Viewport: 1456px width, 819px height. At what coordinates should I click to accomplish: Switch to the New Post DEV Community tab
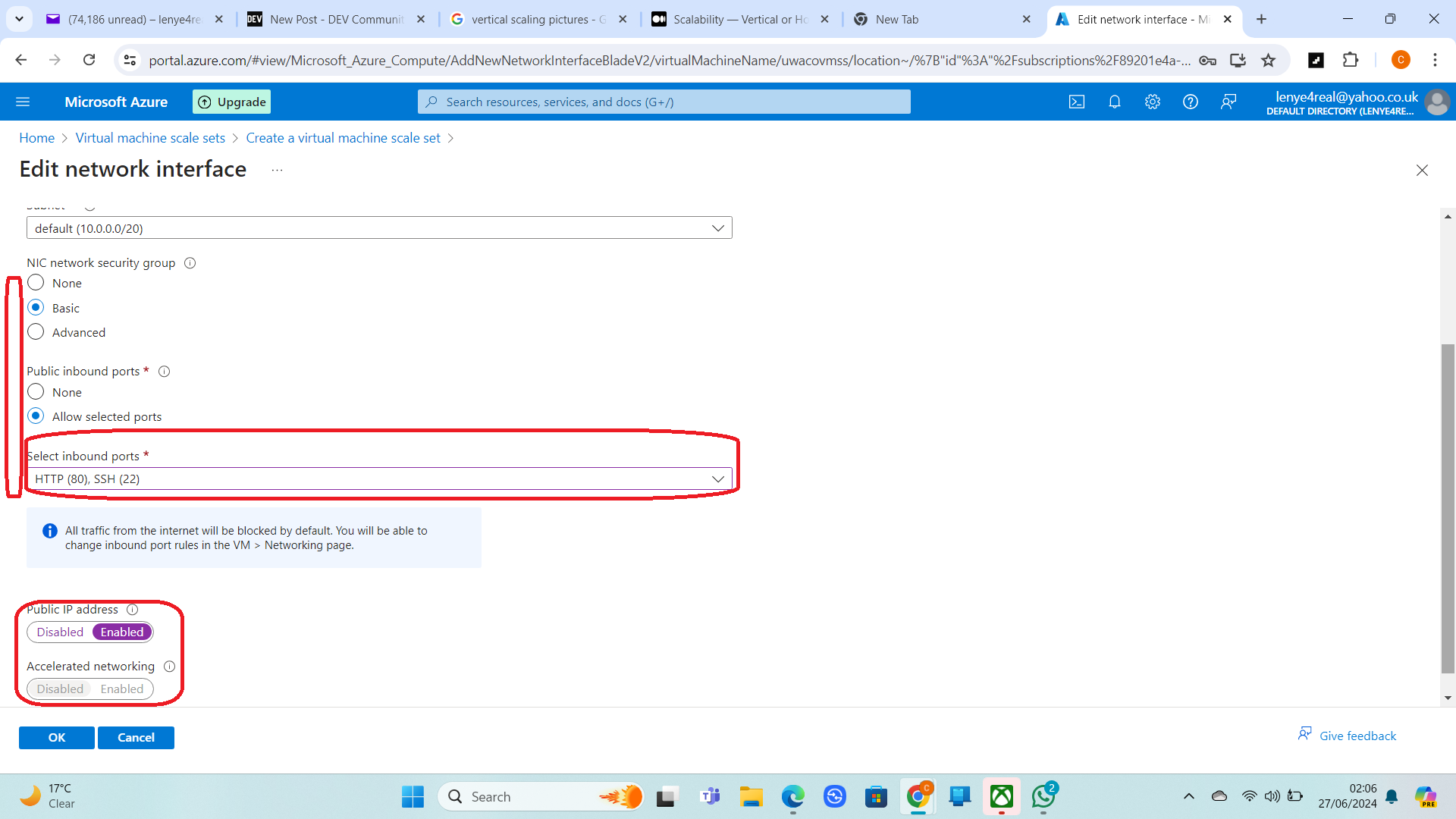tap(336, 20)
